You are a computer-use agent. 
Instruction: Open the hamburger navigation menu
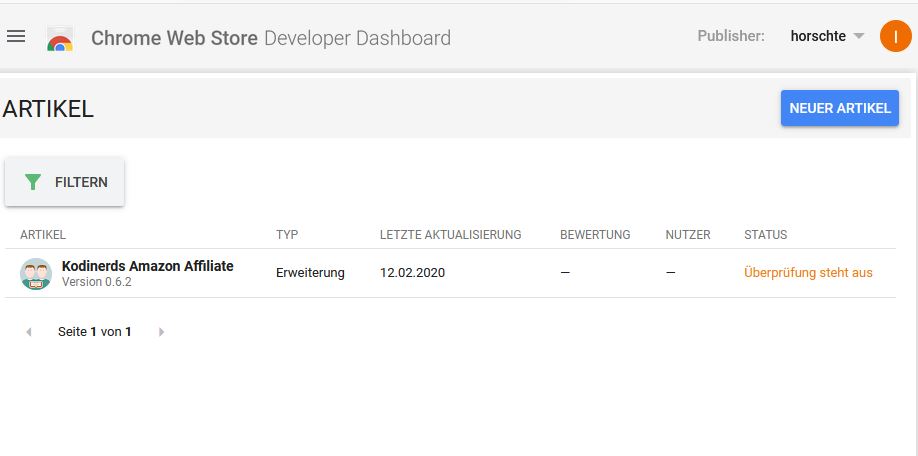click(x=16, y=36)
